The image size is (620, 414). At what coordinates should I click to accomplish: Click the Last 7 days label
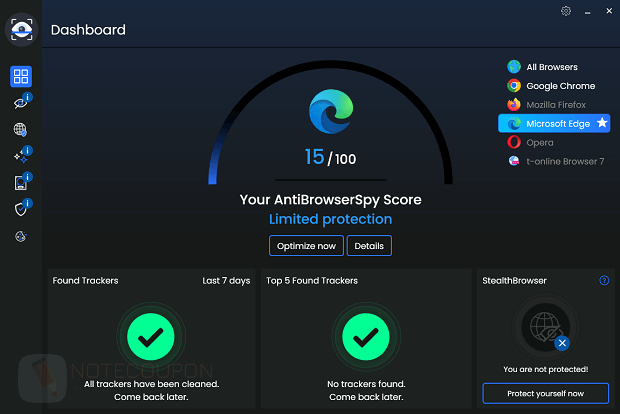point(226,281)
